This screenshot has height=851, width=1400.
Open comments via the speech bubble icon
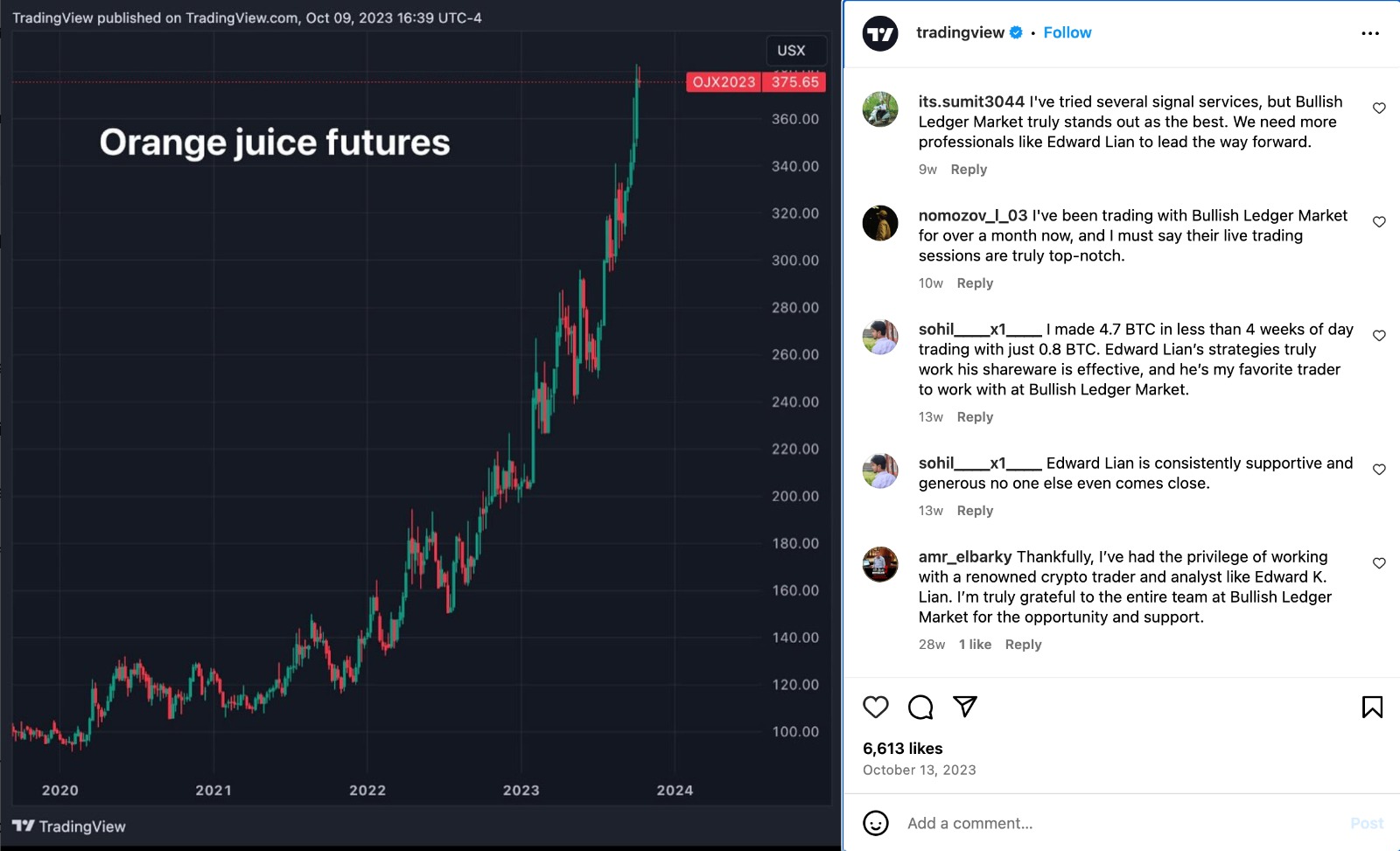click(920, 707)
